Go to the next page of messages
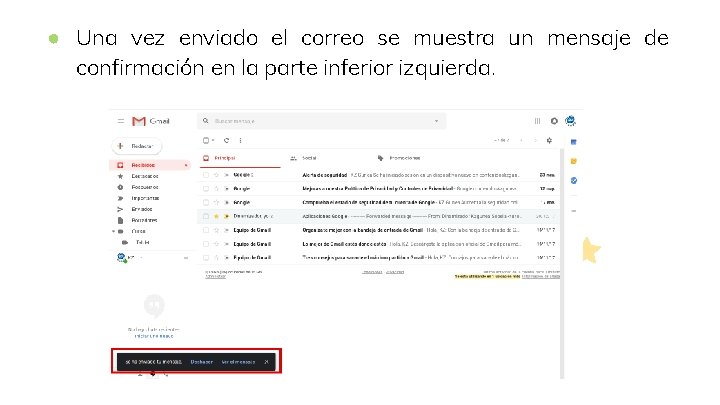This screenshot has height=405, width=720. click(x=534, y=141)
